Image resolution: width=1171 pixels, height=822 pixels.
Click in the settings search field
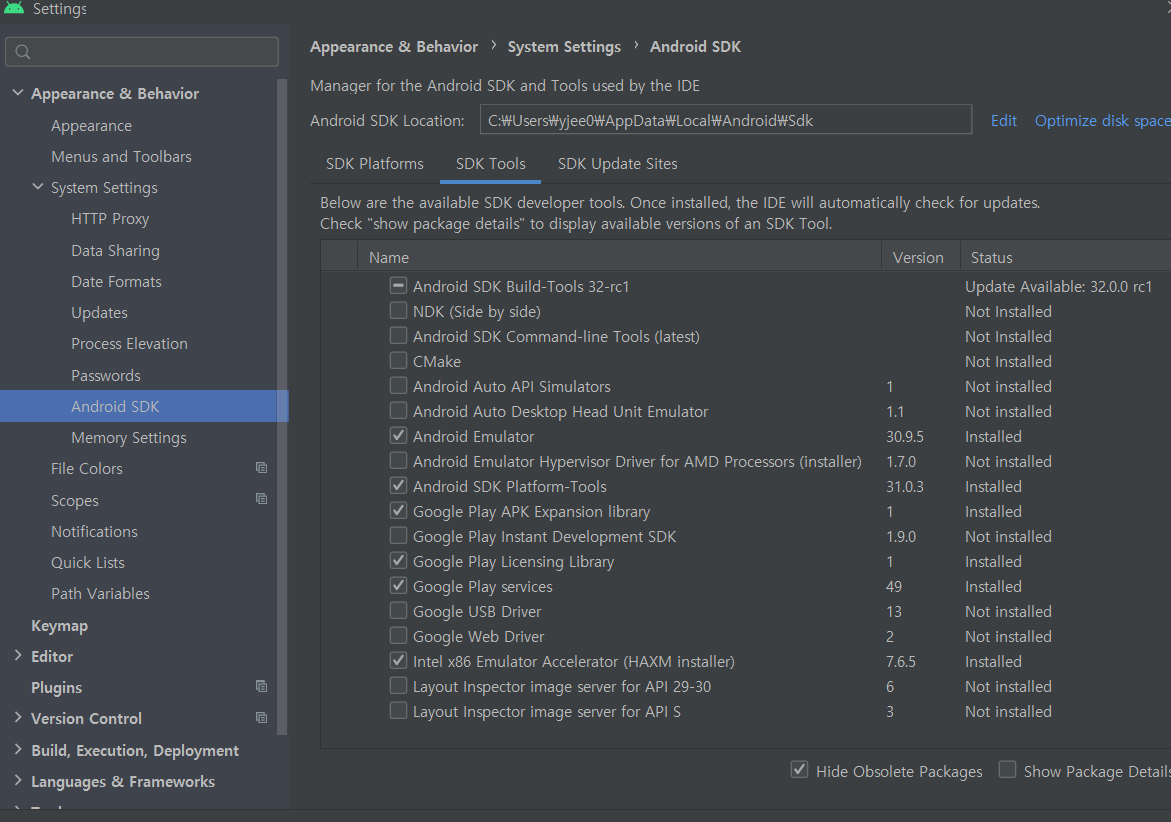click(142, 52)
